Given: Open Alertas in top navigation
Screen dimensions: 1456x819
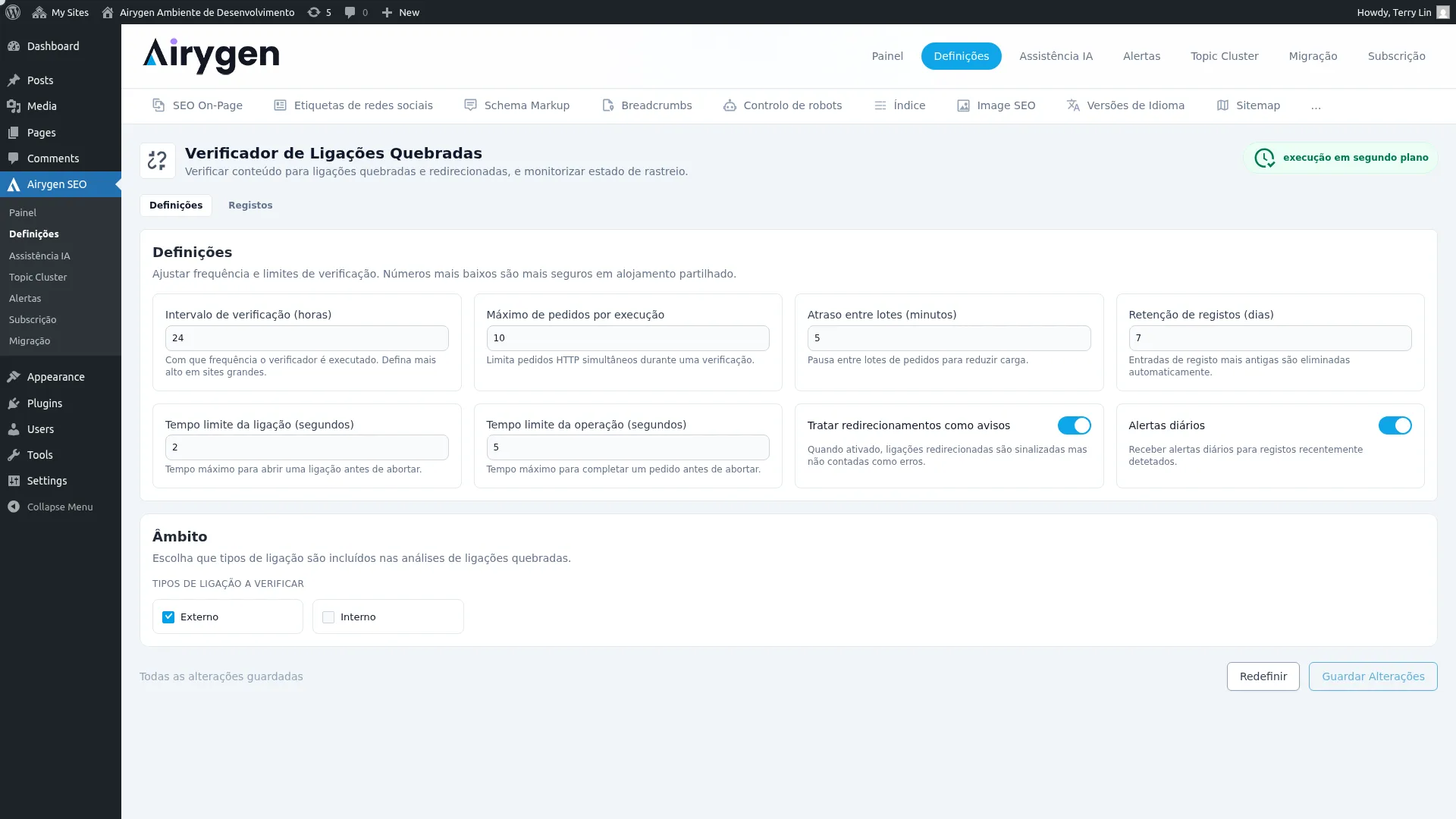Looking at the screenshot, I should pyautogui.click(x=1141, y=56).
